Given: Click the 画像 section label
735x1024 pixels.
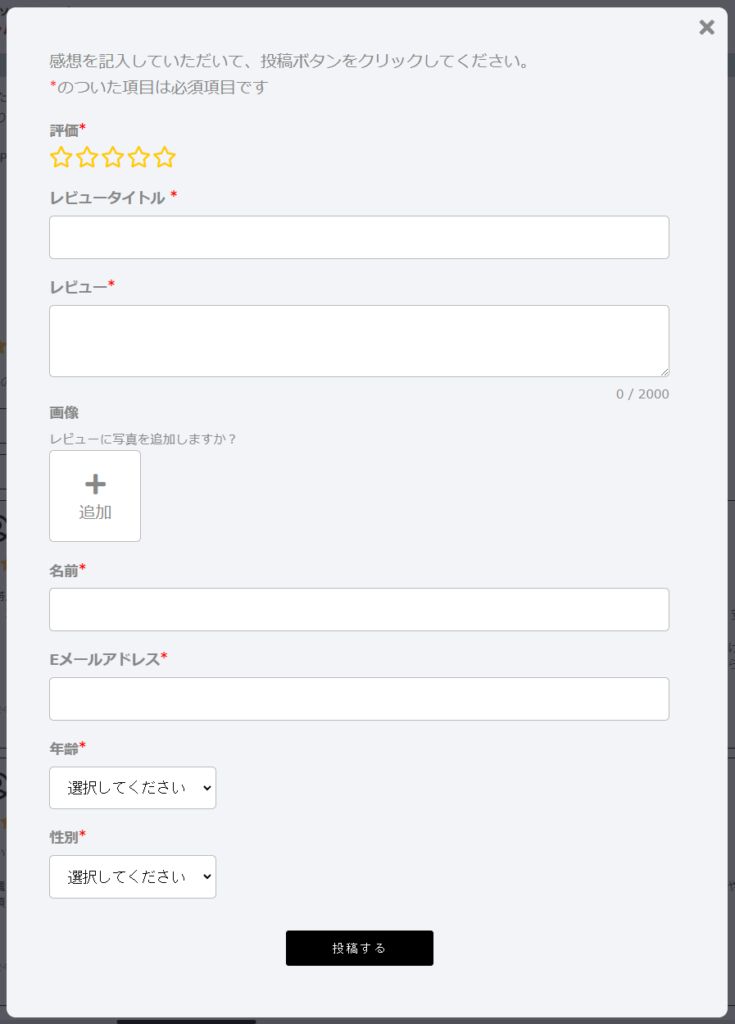Looking at the screenshot, I should pyautogui.click(x=64, y=413).
